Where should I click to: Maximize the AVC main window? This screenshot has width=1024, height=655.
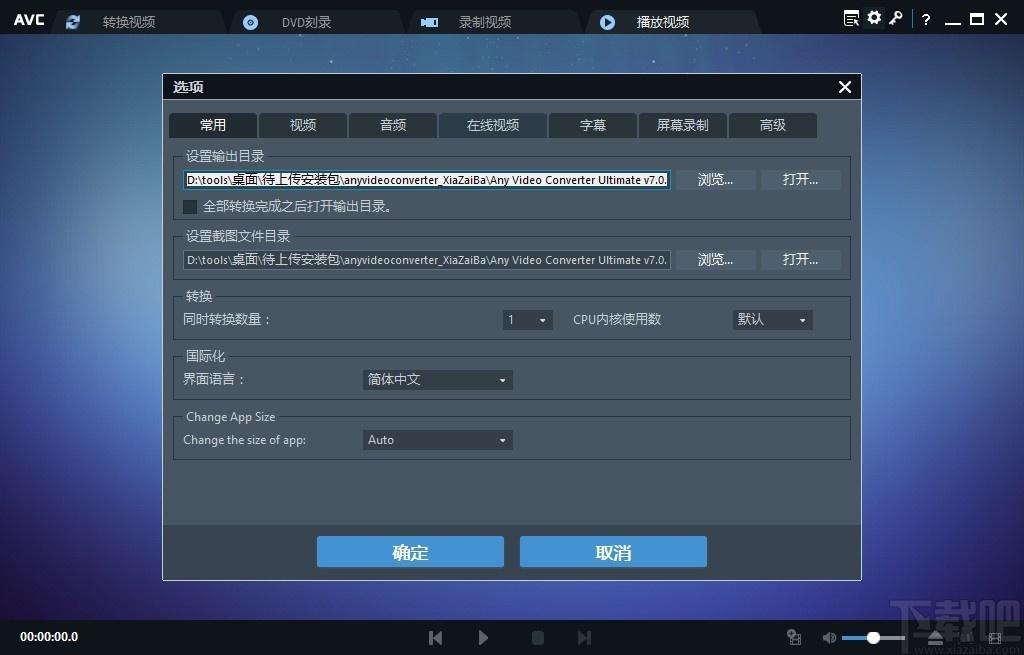tap(977, 20)
